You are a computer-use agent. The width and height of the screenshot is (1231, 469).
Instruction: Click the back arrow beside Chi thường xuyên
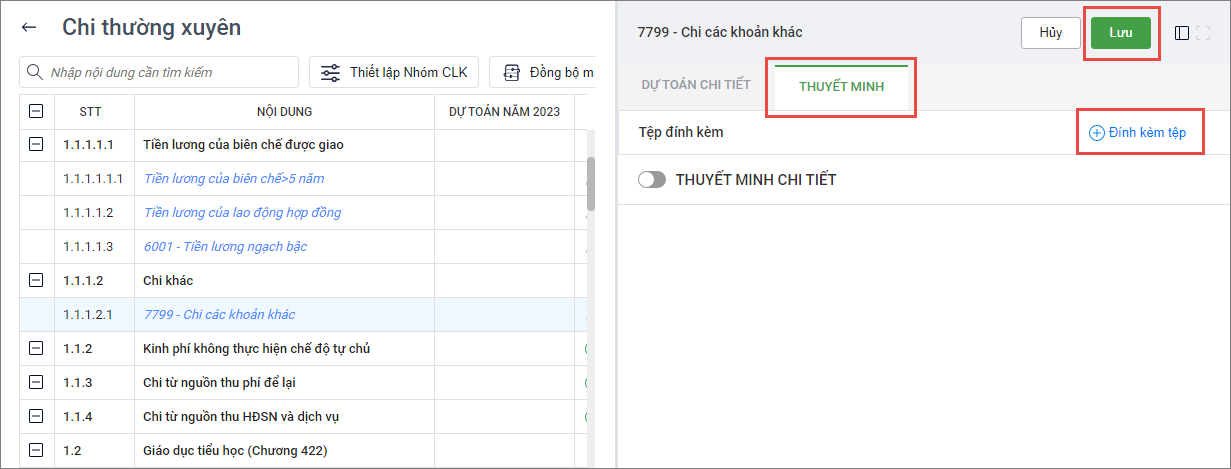[x=29, y=28]
